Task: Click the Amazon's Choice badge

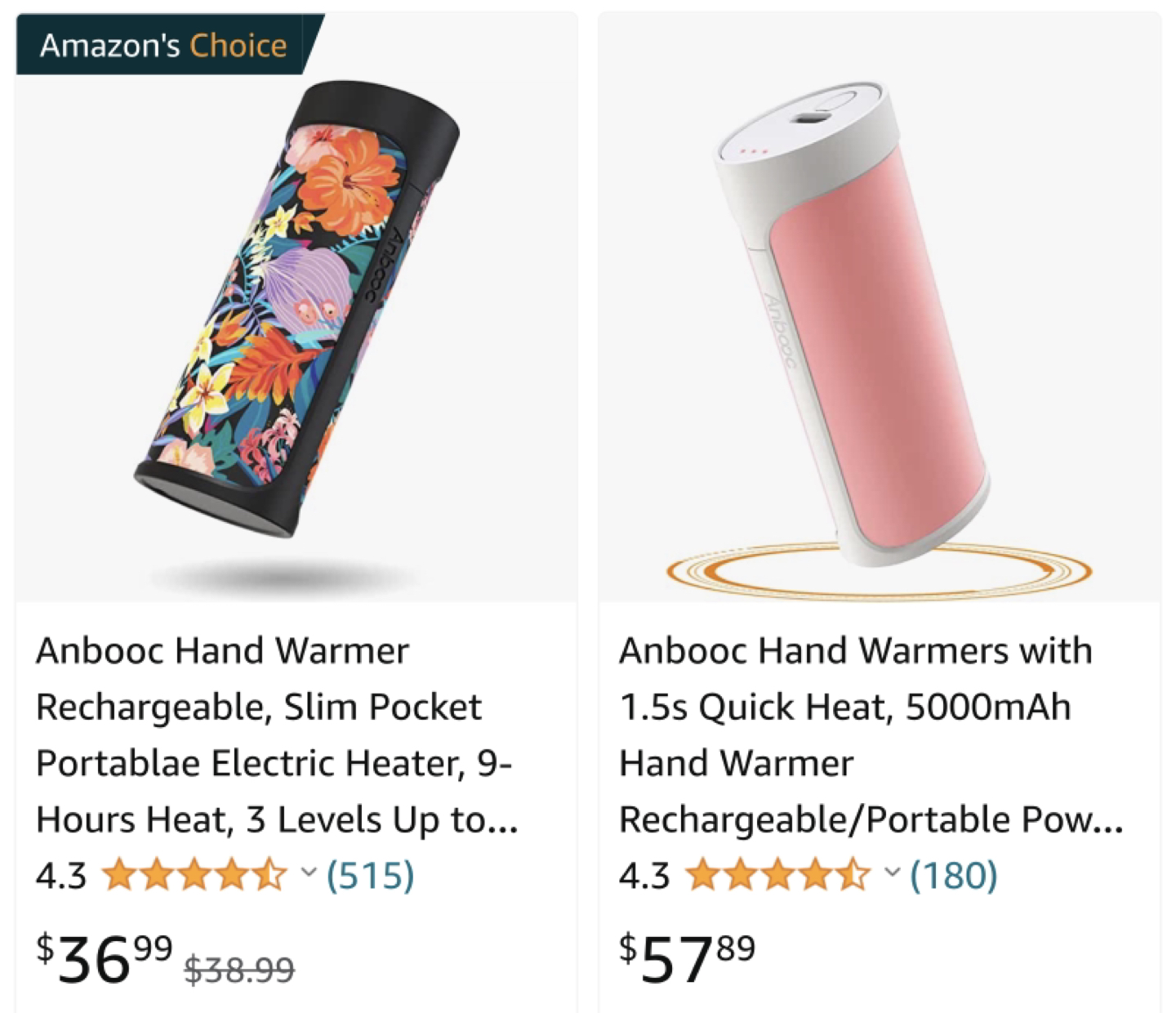Action: coord(159,46)
